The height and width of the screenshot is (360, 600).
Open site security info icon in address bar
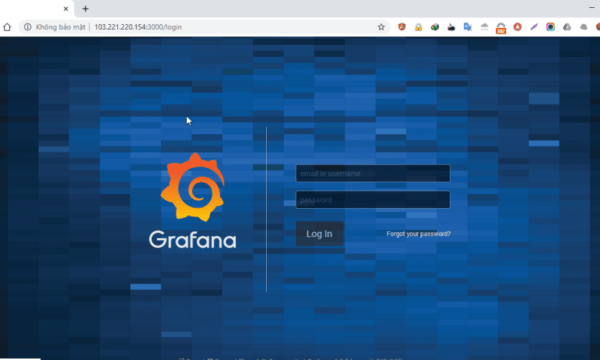point(28,27)
